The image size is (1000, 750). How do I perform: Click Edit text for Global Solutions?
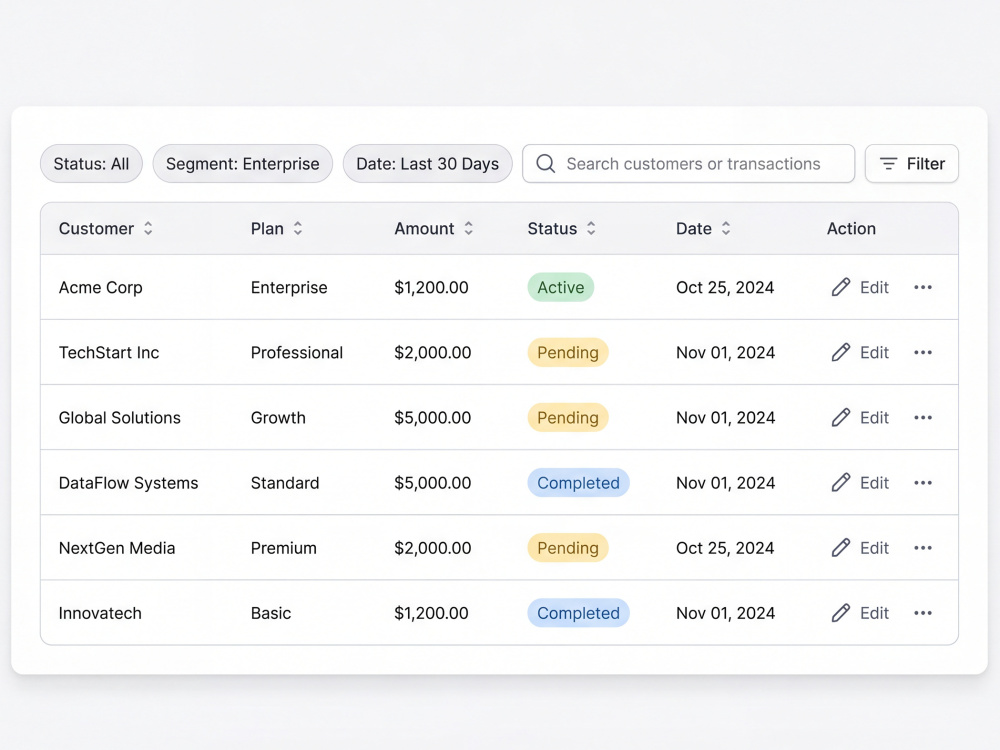pos(874,418)
